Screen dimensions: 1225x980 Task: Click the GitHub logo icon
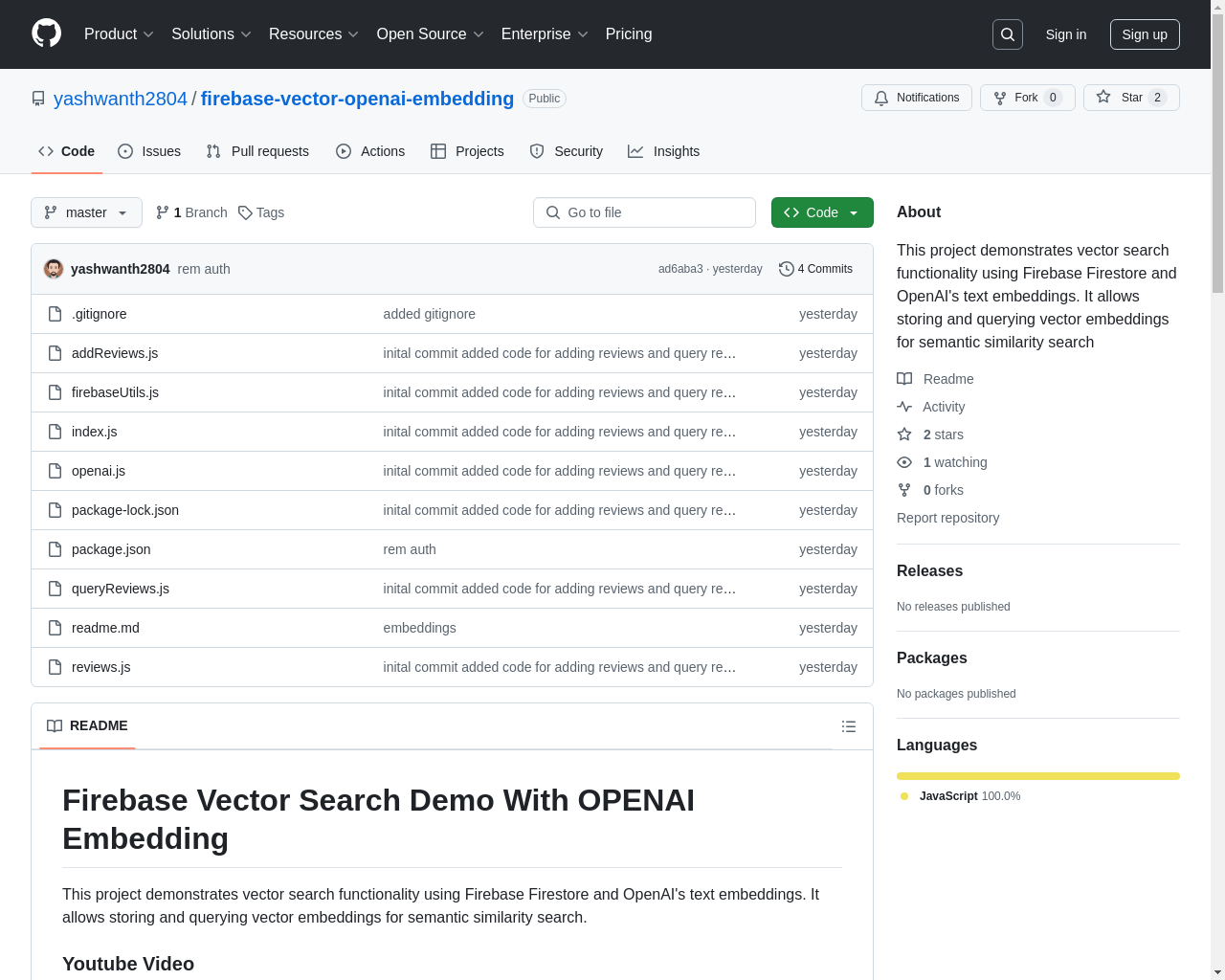(x=47, y=33)
